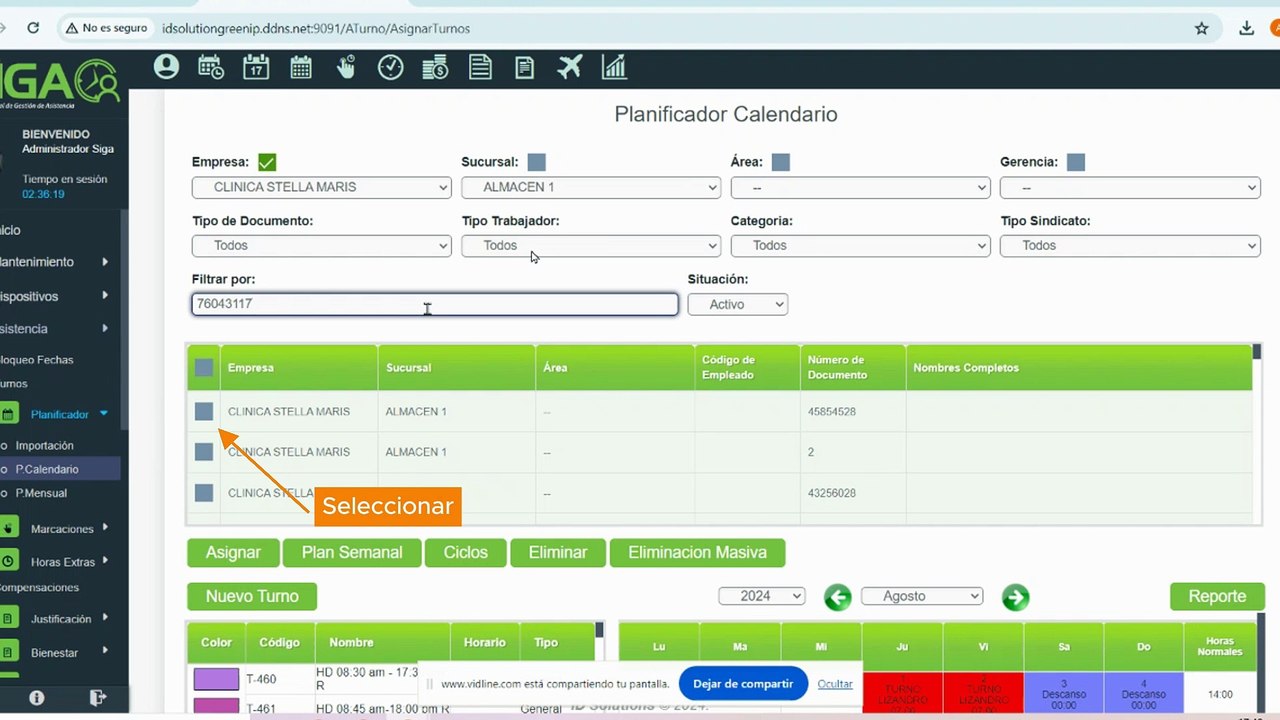
Task: Open the airplane vacations icon
Action: point(570,67)
